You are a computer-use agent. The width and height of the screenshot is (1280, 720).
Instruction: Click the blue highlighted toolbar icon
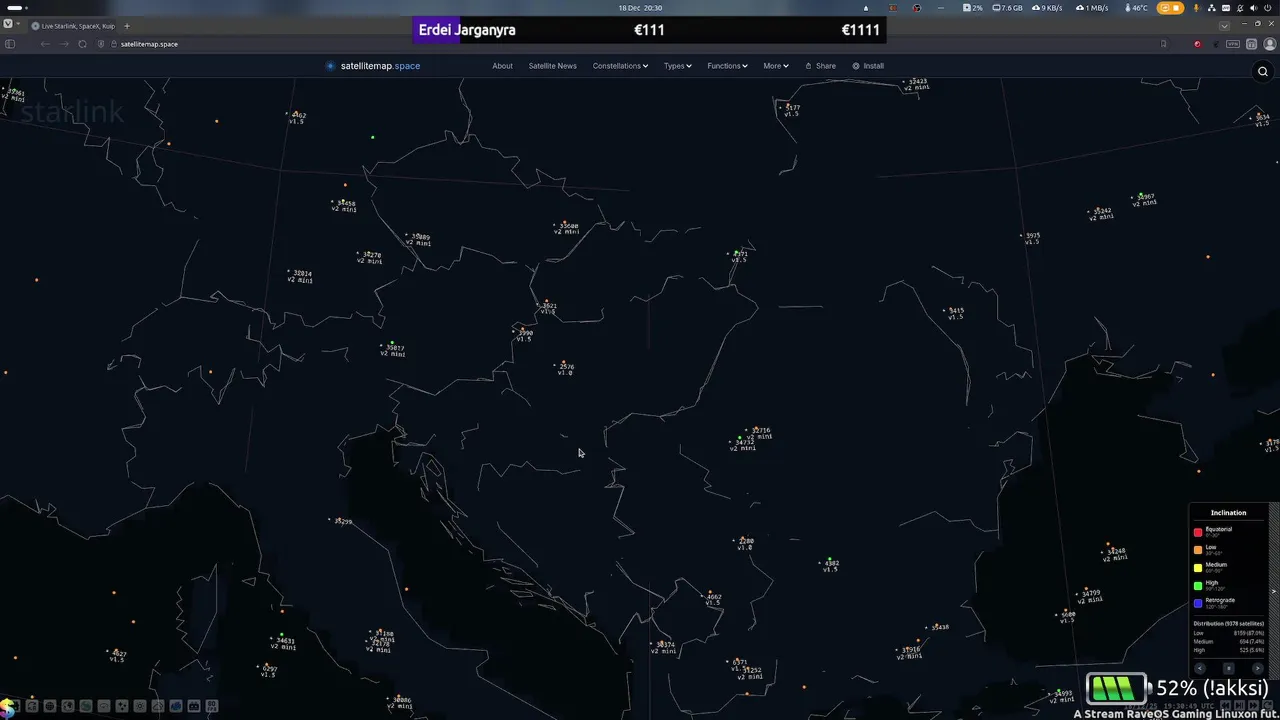[176, 706]
